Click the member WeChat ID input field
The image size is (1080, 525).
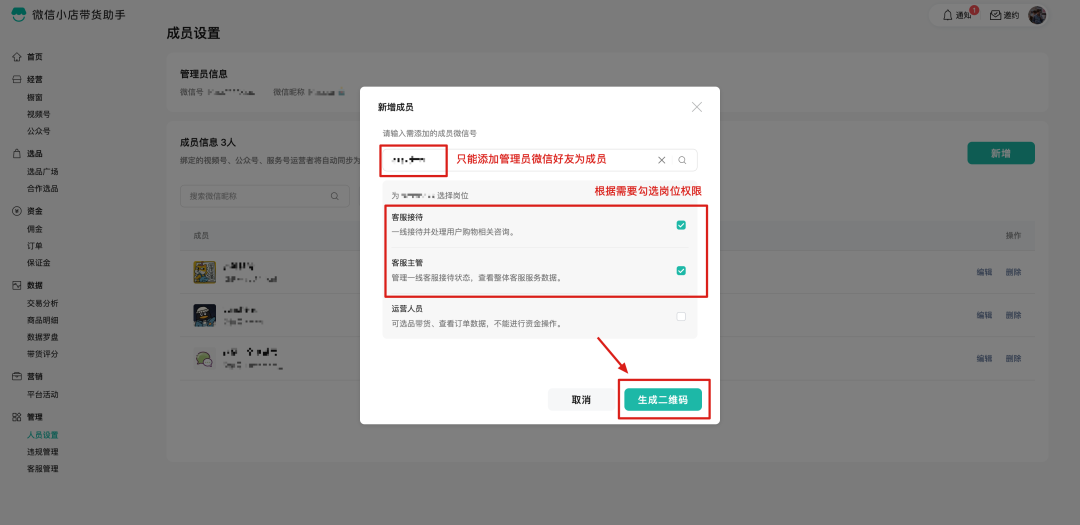540,160
